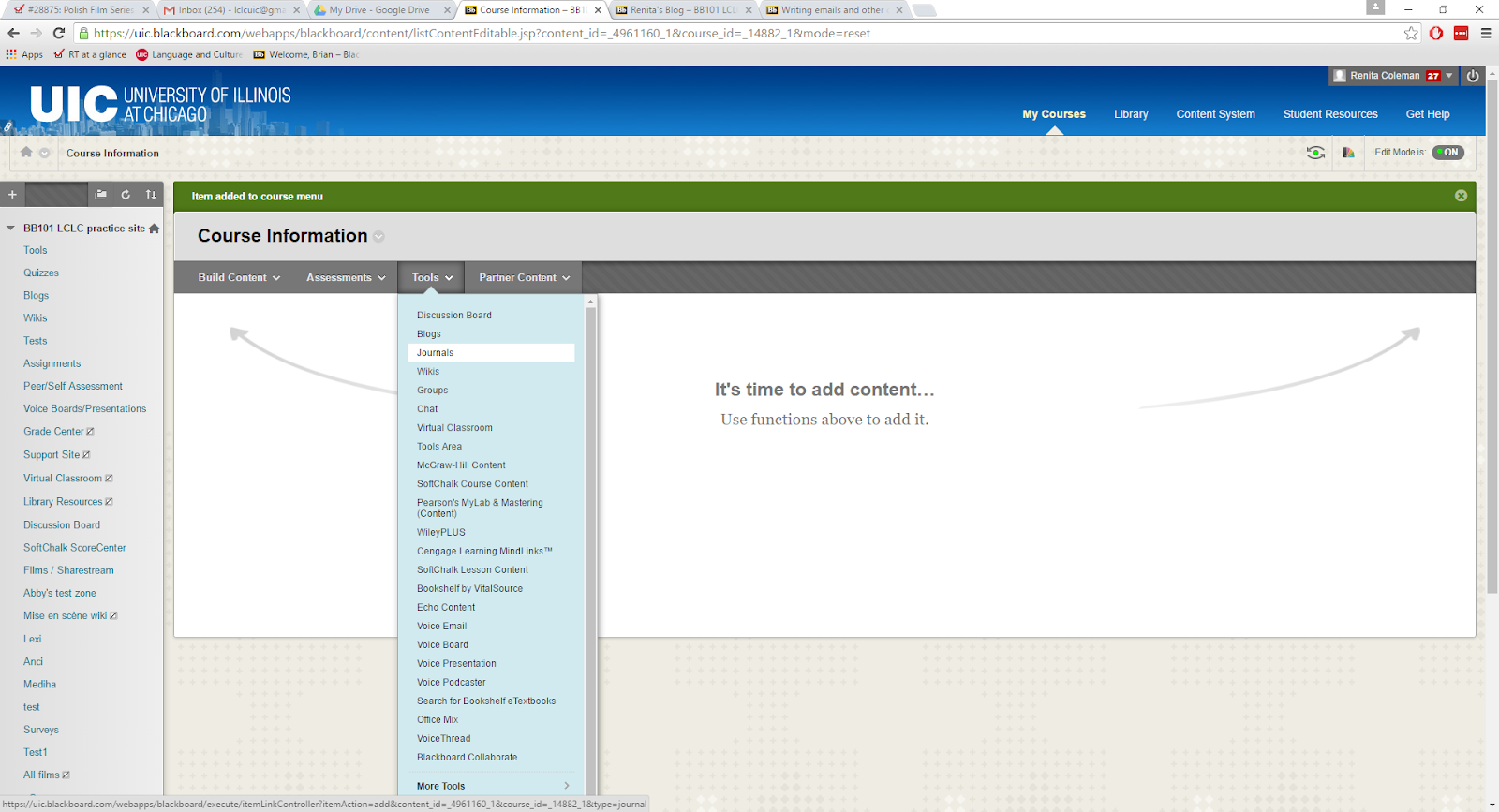This screenshot has width=1499, height=812.
Task: Go to the Content System tab
Action: [x=1216, y=114]
